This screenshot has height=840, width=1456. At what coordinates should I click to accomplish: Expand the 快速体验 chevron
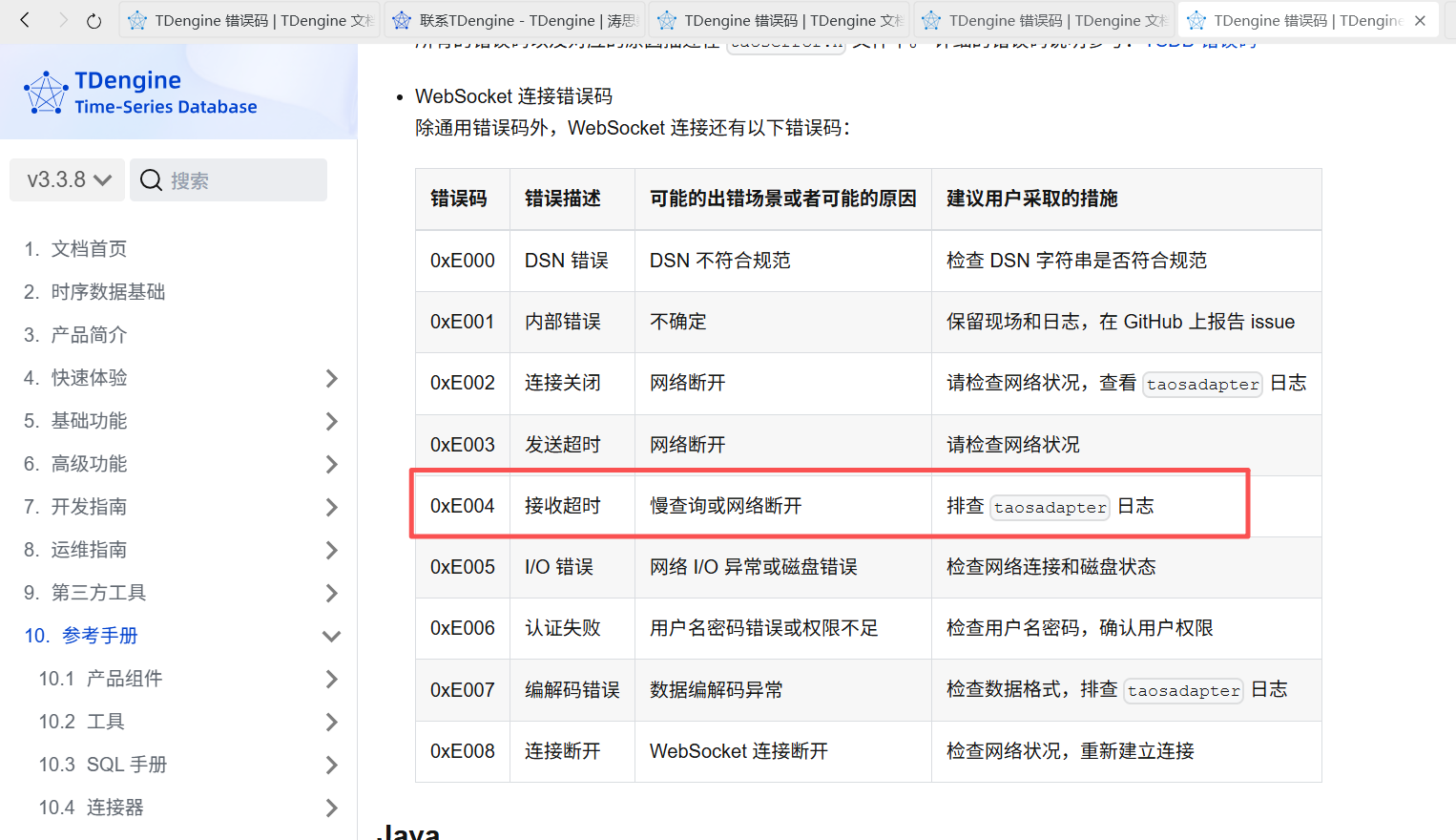[331, 378]
